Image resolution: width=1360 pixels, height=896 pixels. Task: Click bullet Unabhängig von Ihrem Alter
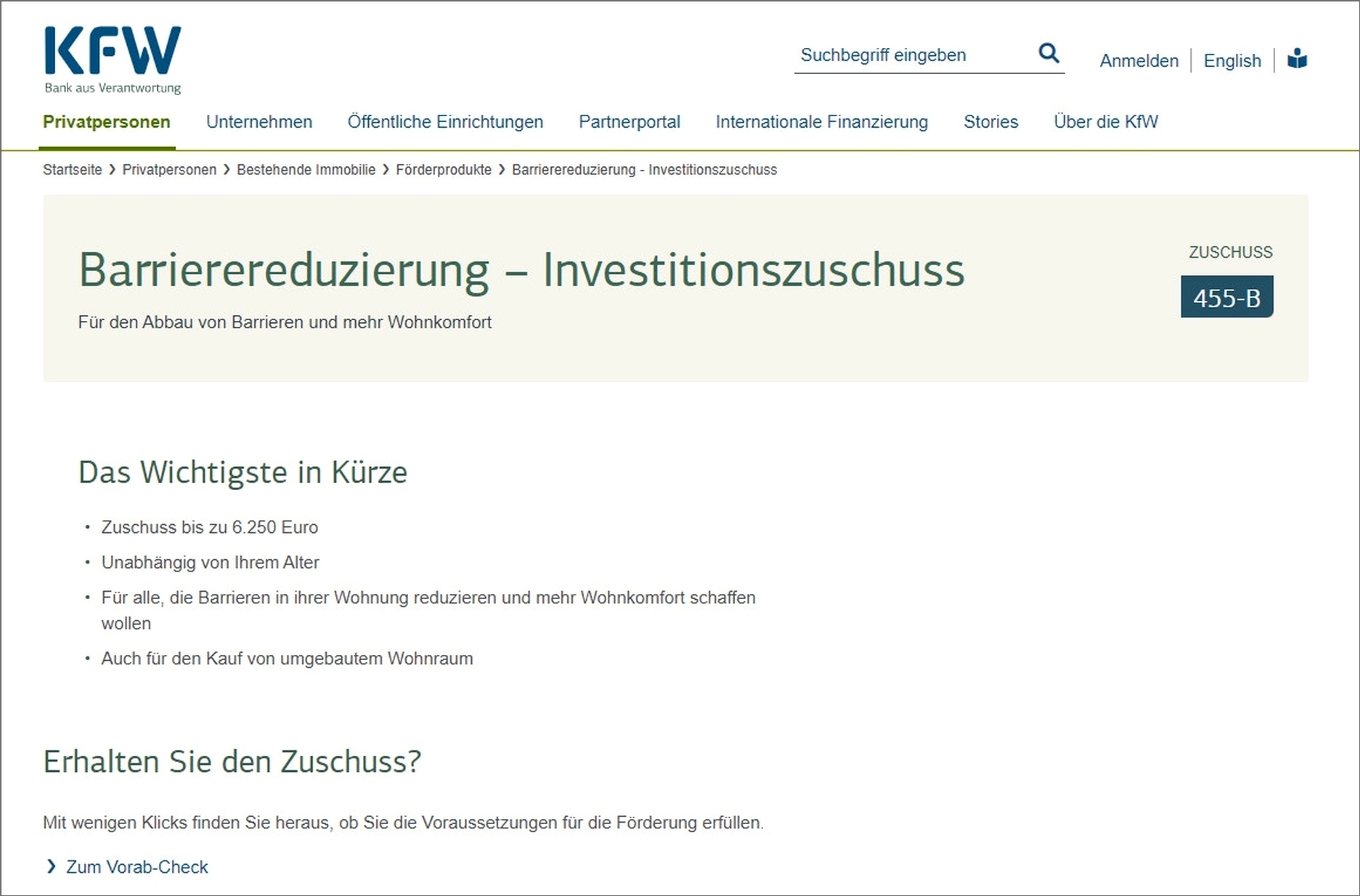pyautogui.click(x=210, y=562)
